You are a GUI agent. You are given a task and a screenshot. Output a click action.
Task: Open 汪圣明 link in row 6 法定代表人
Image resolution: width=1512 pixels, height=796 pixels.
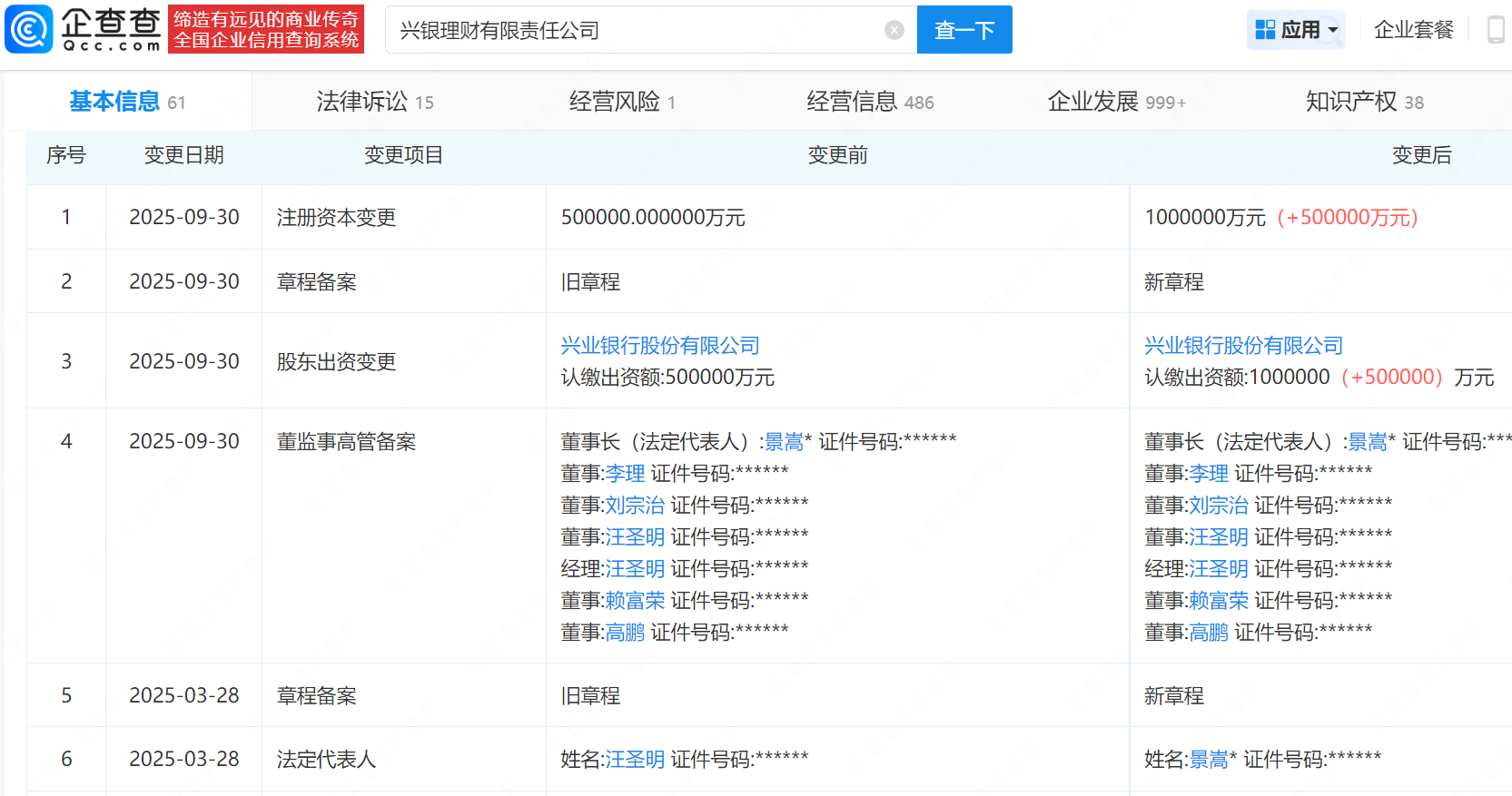(x=635, y=760)
